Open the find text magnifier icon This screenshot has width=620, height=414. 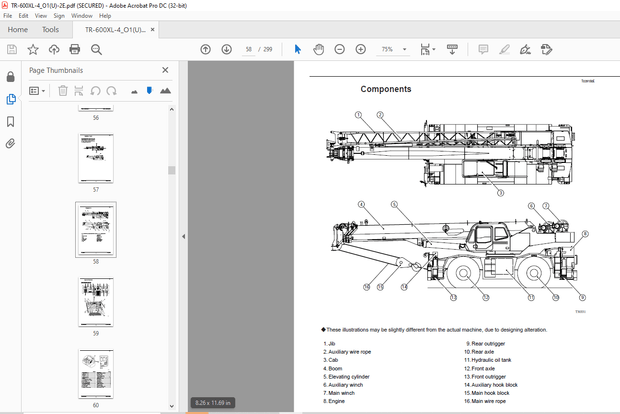96,49
